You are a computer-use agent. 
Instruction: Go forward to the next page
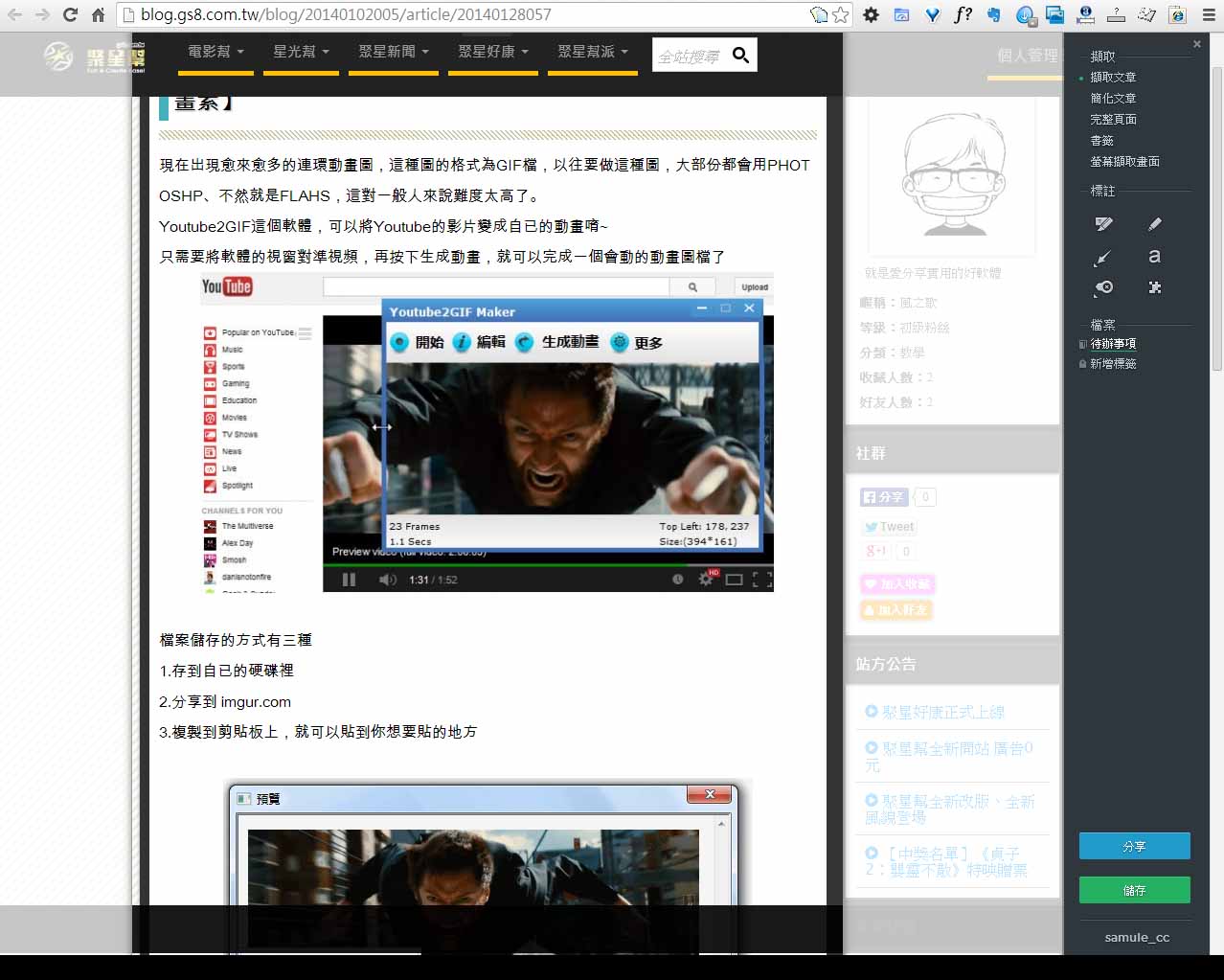(x=42, y=14)
